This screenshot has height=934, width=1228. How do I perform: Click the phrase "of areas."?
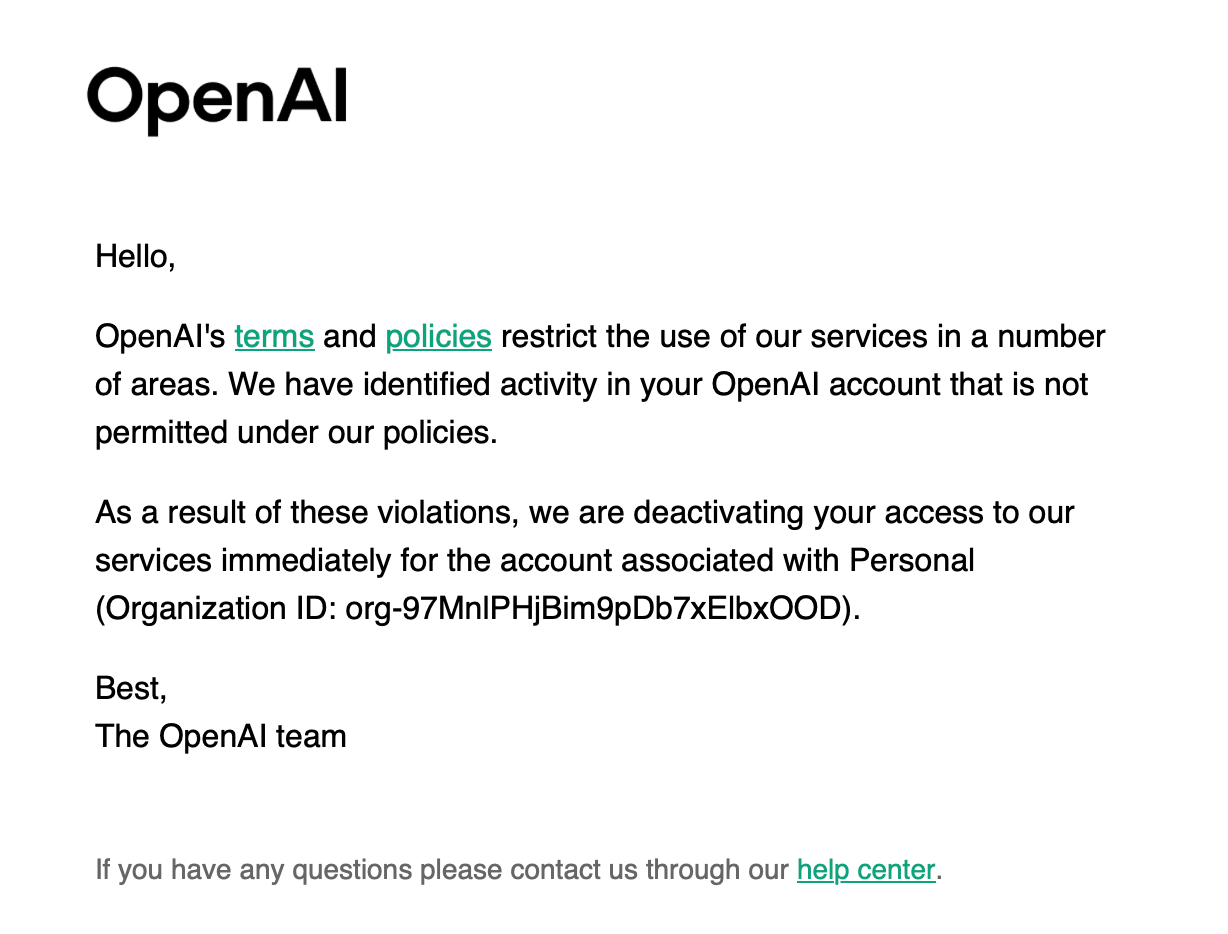[157, 385]
